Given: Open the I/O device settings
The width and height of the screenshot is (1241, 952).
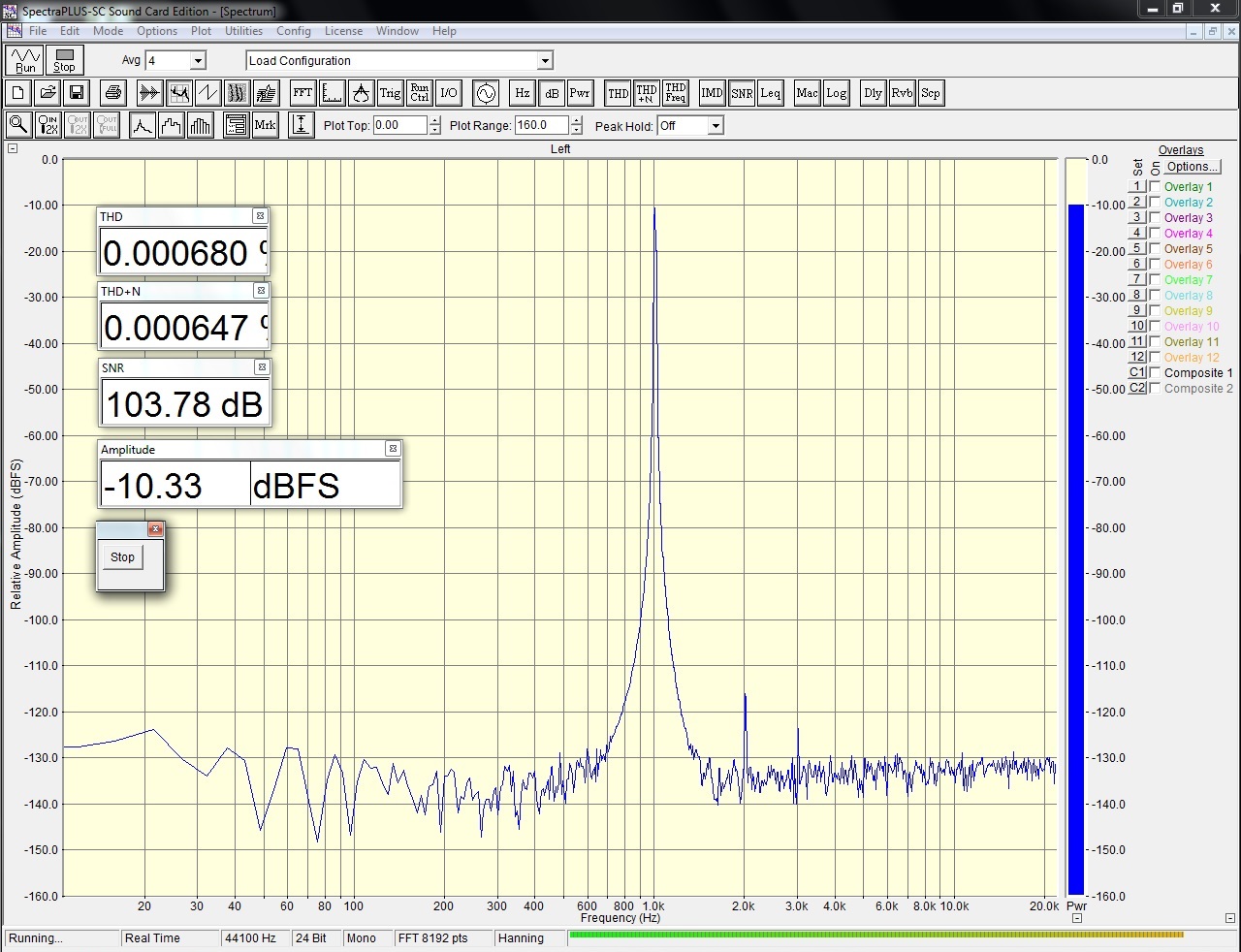Looking at the screenshot, I should tap(448, 93).
